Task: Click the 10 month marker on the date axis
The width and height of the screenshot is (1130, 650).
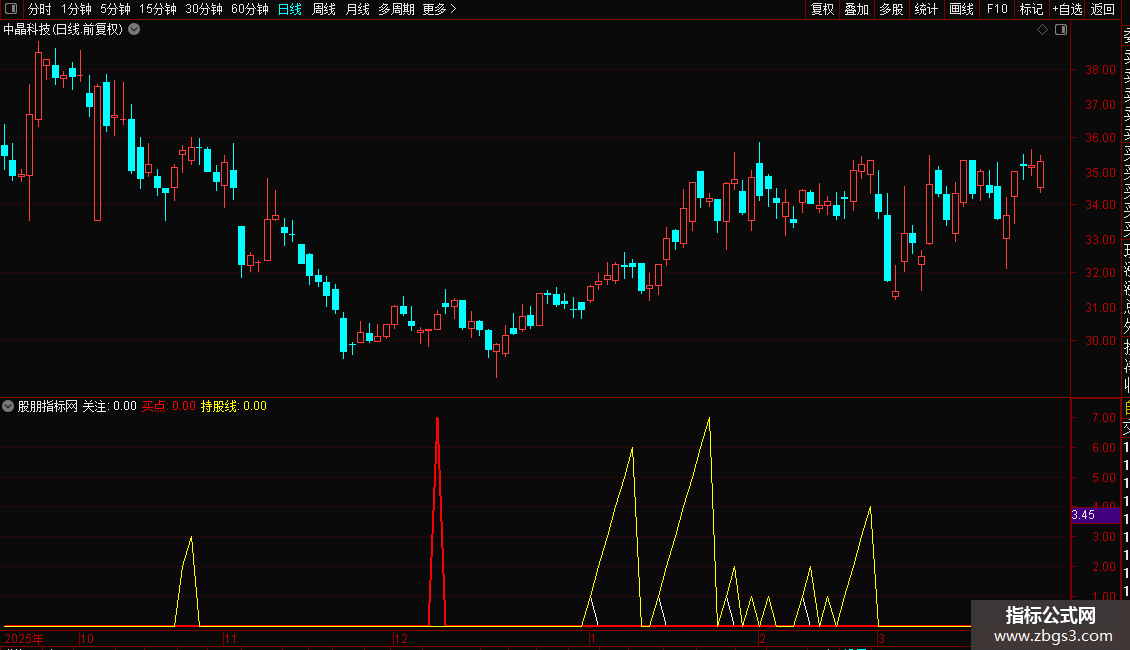Action: (87, 638)
